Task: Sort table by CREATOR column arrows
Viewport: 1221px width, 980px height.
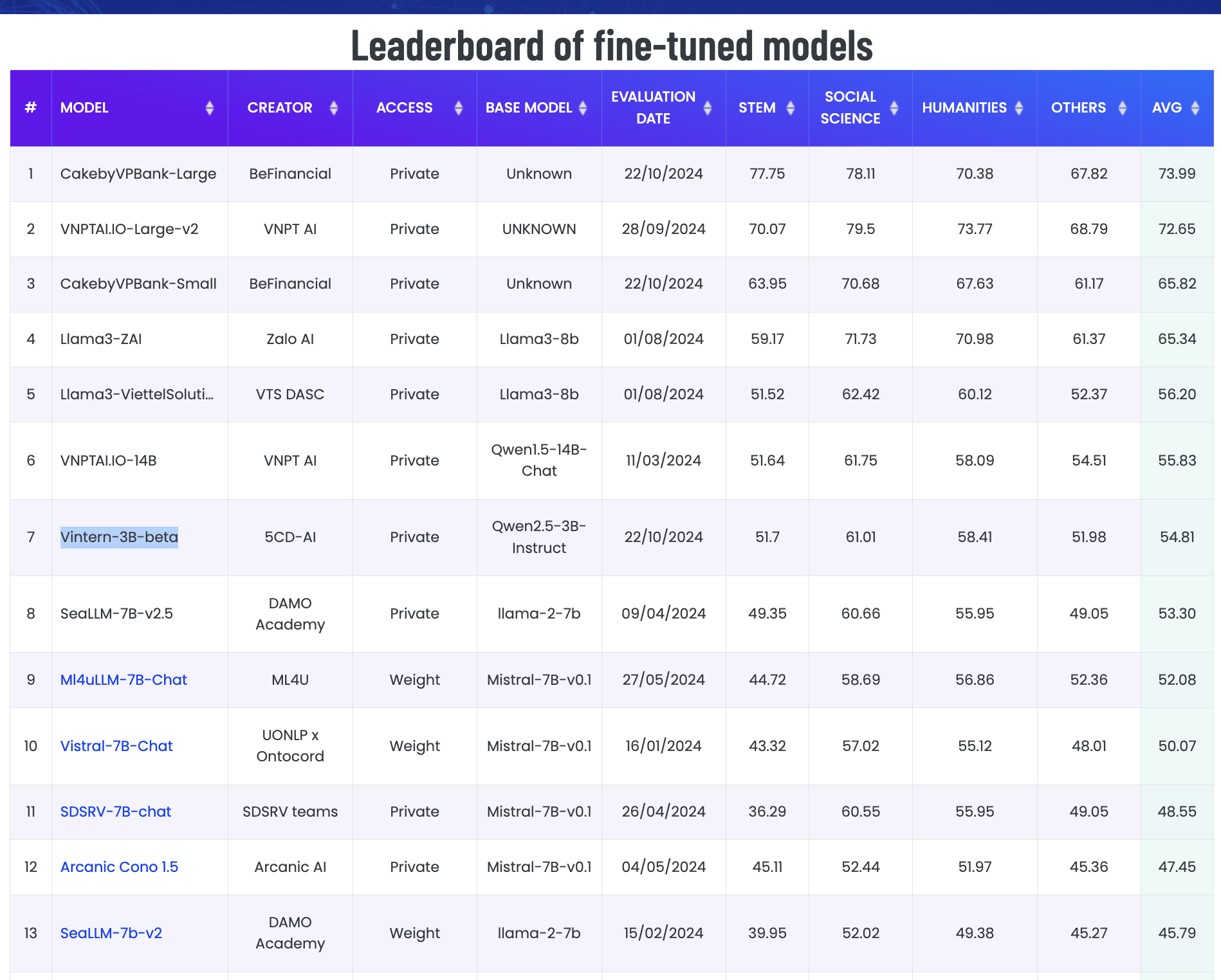Action: coord(333,108)
